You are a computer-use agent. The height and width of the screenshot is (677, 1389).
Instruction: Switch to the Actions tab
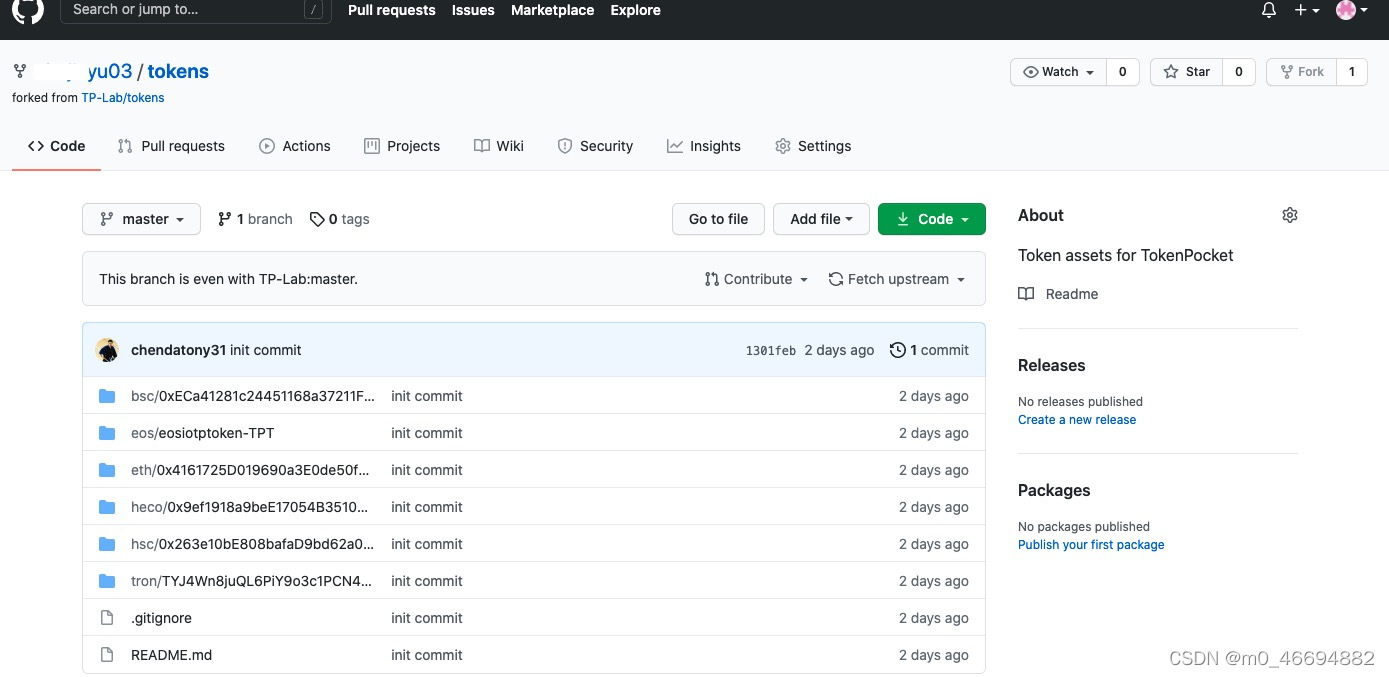coord(295,146)
